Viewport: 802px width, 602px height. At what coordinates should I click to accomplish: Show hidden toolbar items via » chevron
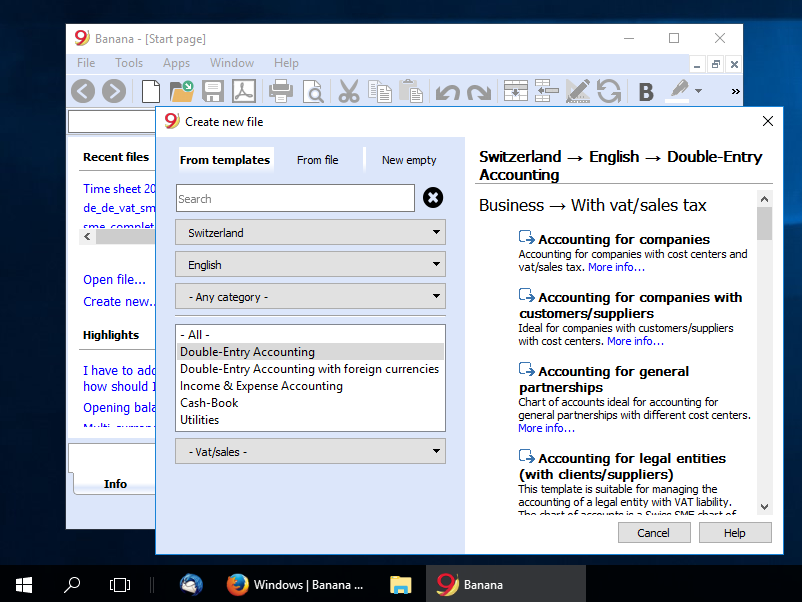coord(735,92)
